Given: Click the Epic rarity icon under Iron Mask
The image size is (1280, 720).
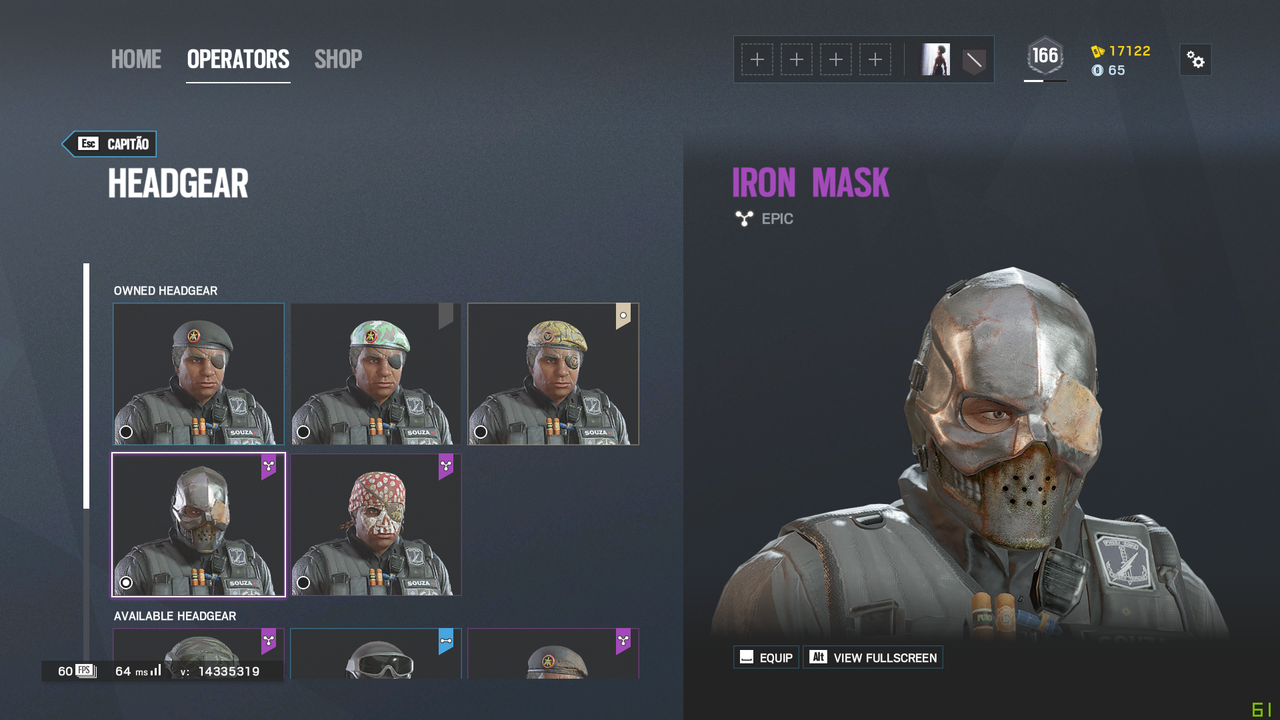Looking at the screenshot, I should [x=743, y=218].
